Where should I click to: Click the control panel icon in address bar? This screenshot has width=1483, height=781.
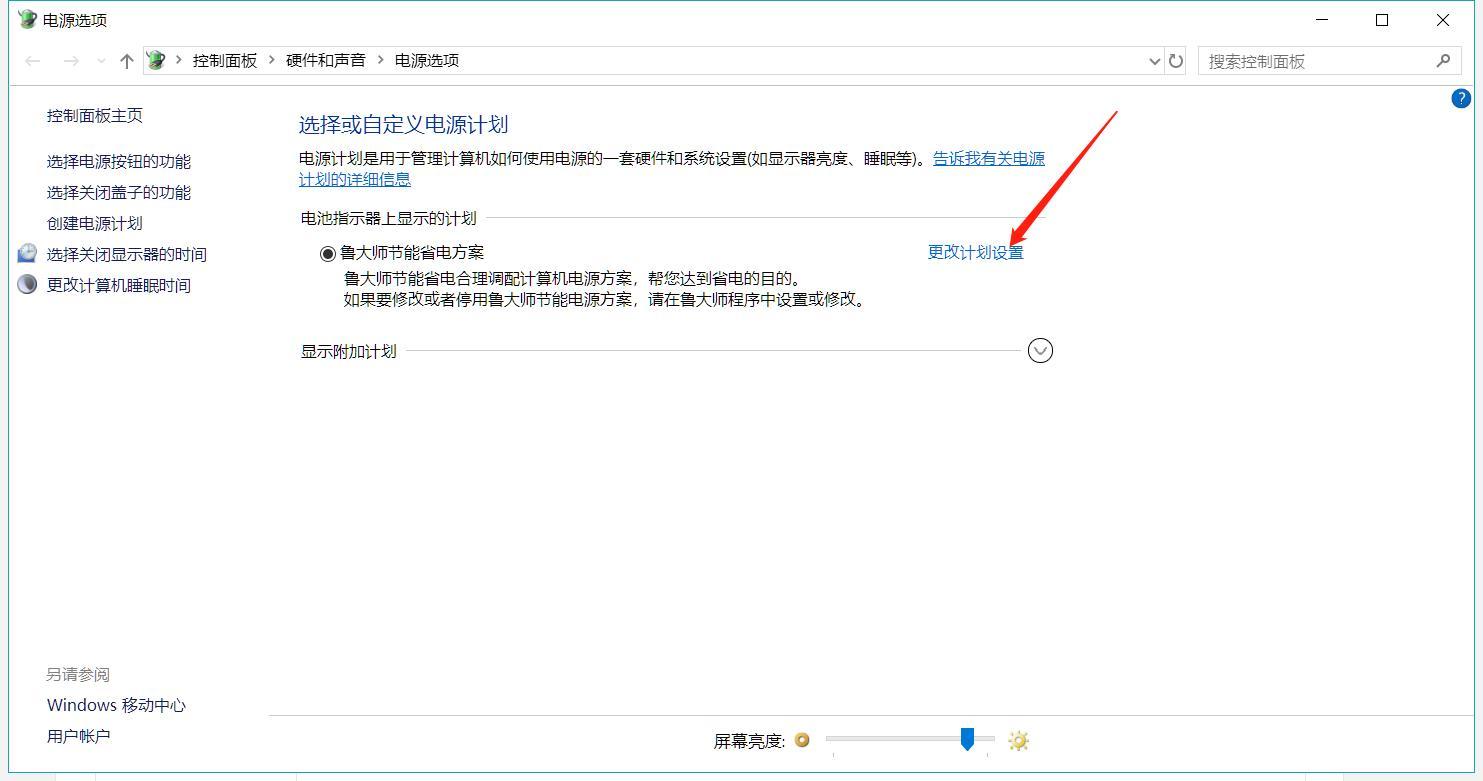point(156,60)
